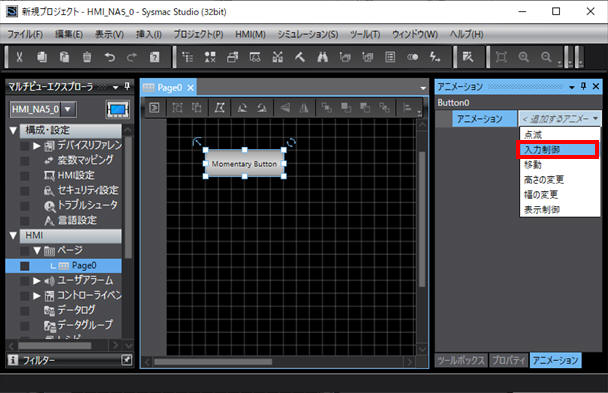Select 入力制御 from animation list
The height and width of the screenshot is (393, 608).
pyautogui.click(x=558, y=150)
